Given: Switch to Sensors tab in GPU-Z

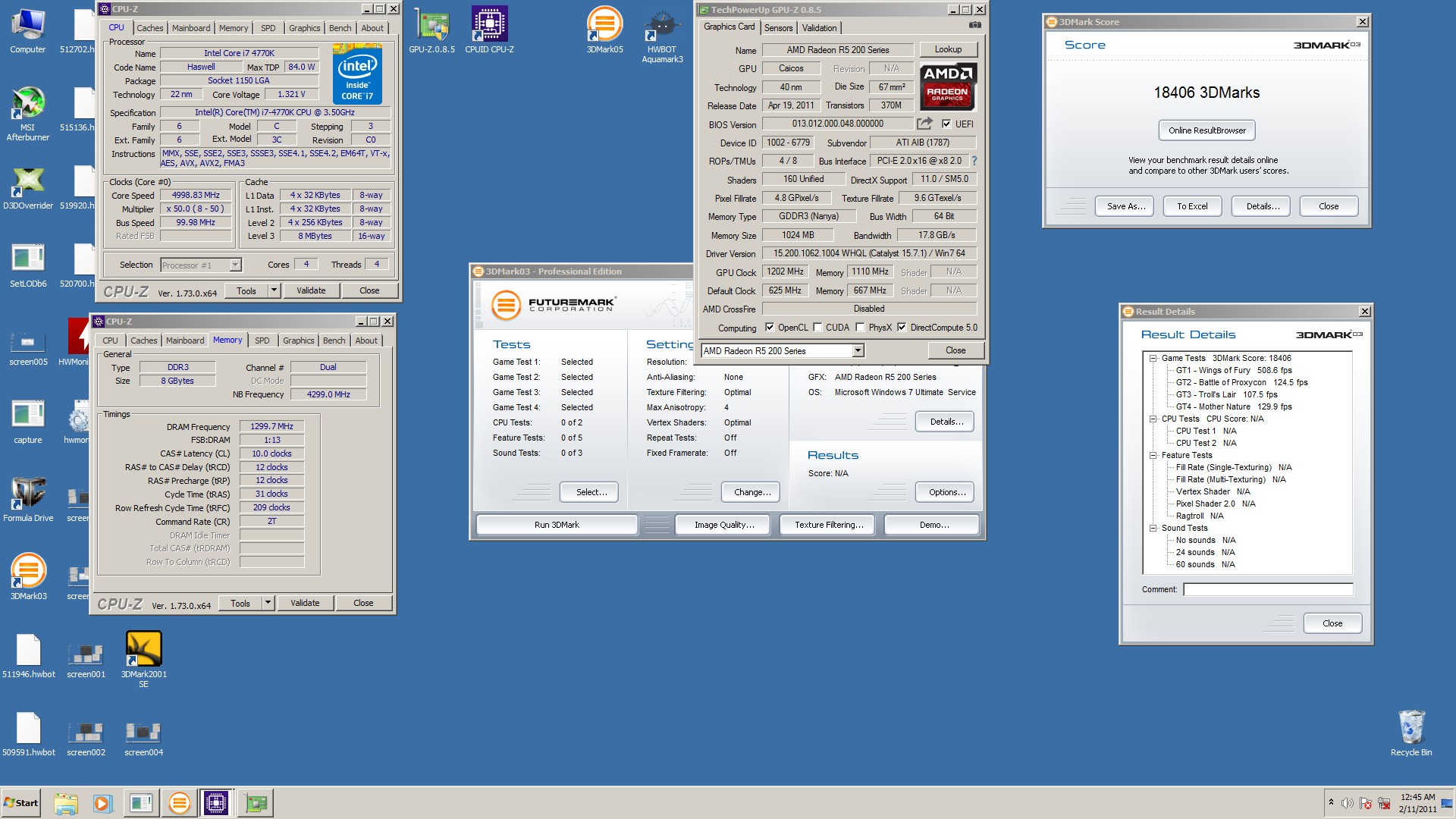Looking at the screenshot, I should [x=778, y=28].
